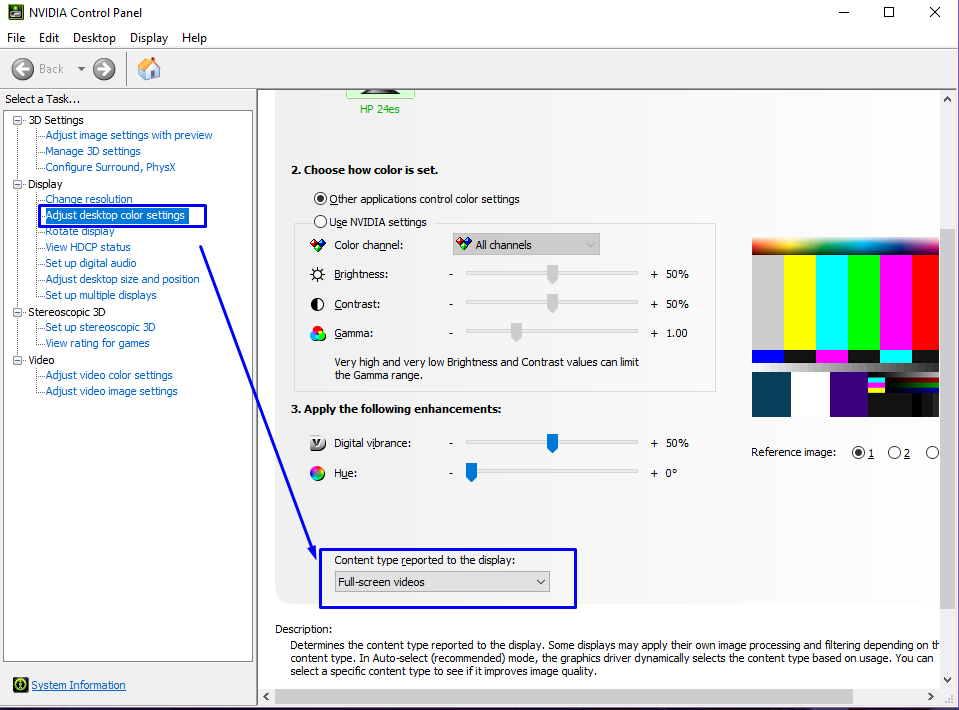Open Adjust video image settings
Image resolution: width=959 pixels, height=710 pixels.
tap(111, 391)
